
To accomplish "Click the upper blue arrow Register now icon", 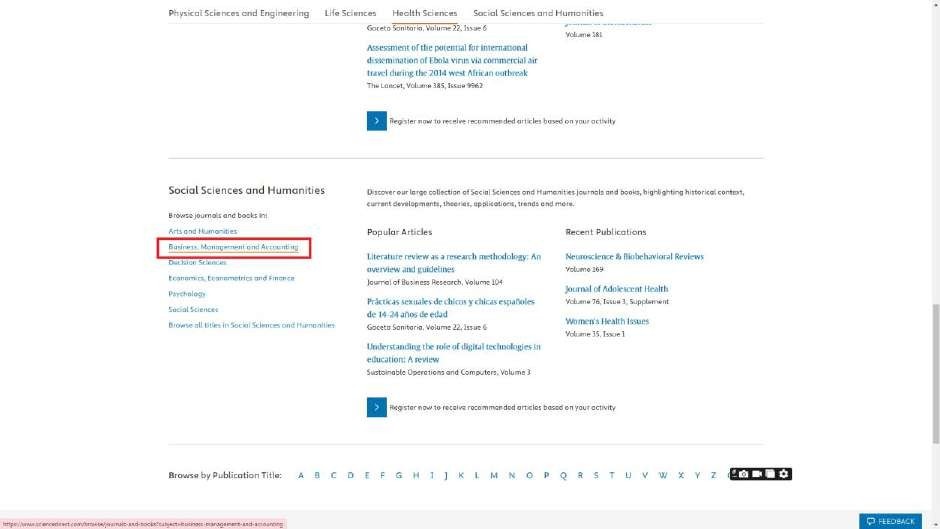I will (x=376, y=121).
